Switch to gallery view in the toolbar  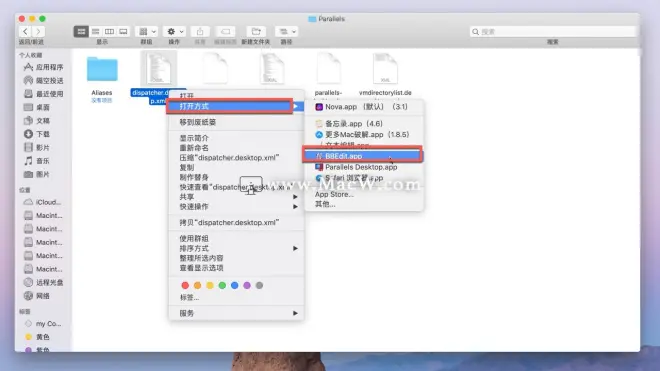click(x=123, y=32)
